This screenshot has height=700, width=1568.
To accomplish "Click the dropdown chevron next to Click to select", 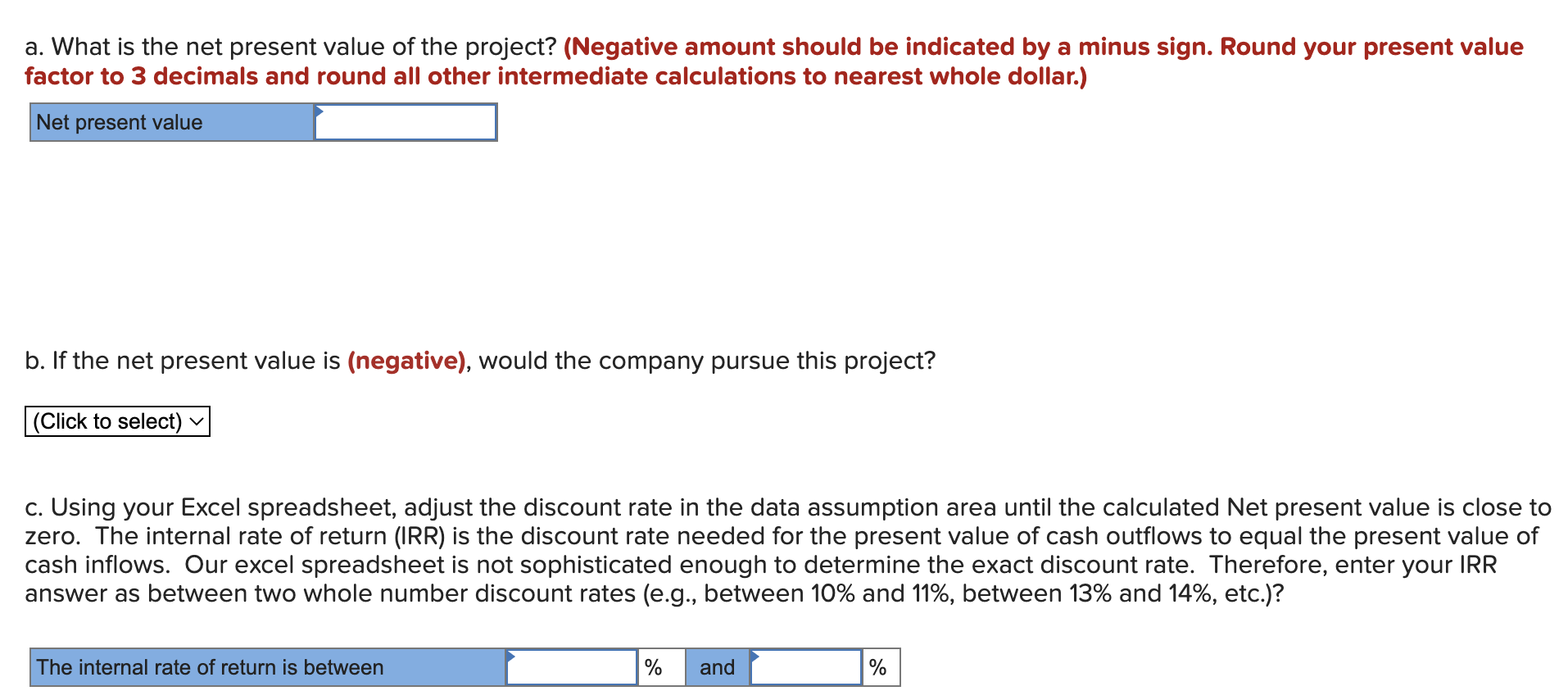I will tap(195, 420).
